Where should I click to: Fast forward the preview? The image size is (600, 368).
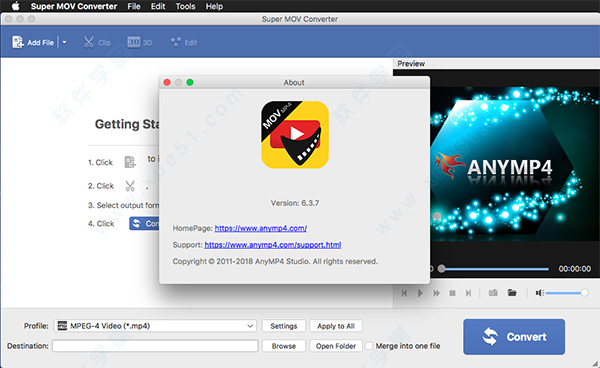pos(436,293)
